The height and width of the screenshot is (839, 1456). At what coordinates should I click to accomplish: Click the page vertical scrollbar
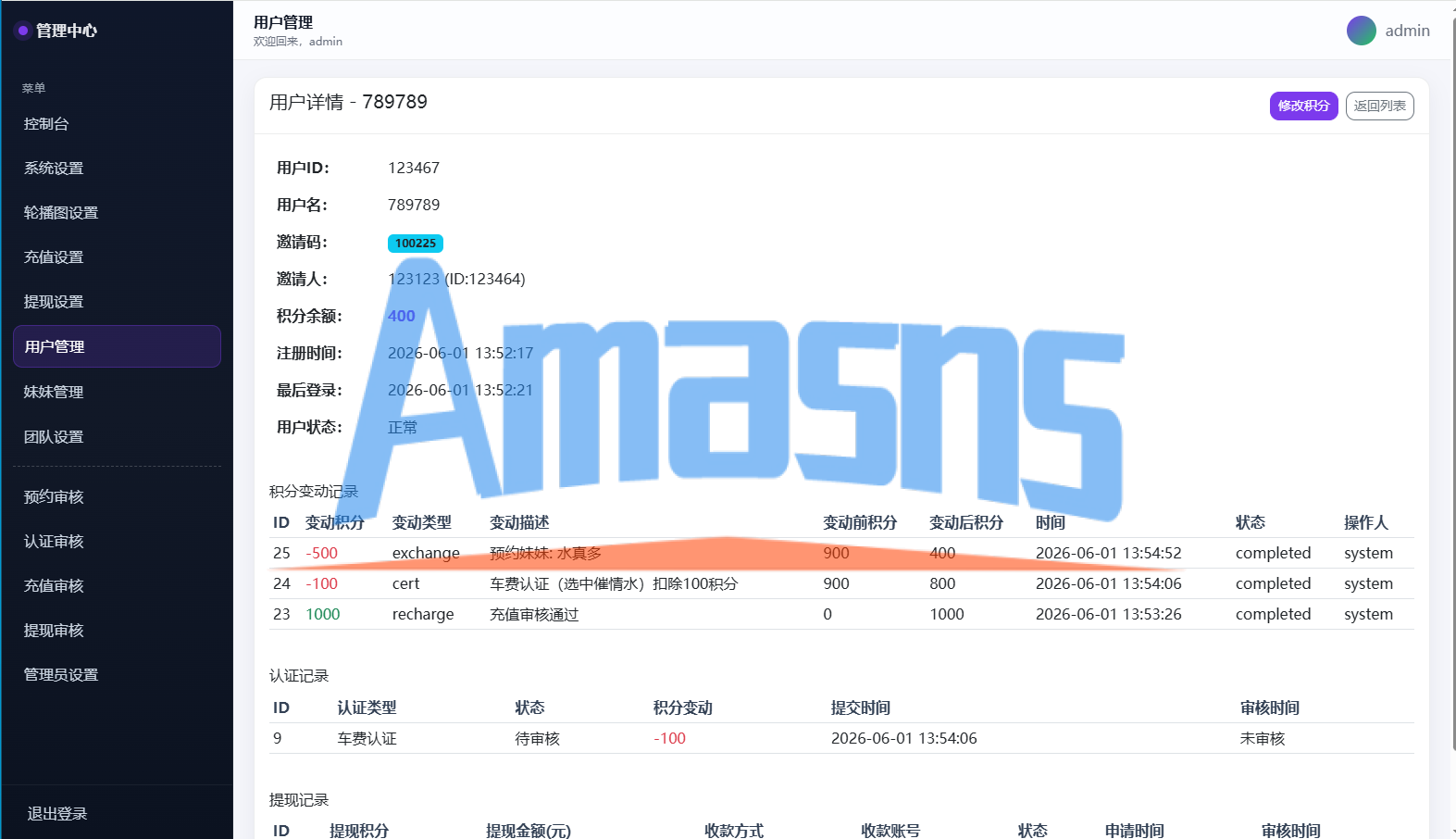tap(1452, 384)
